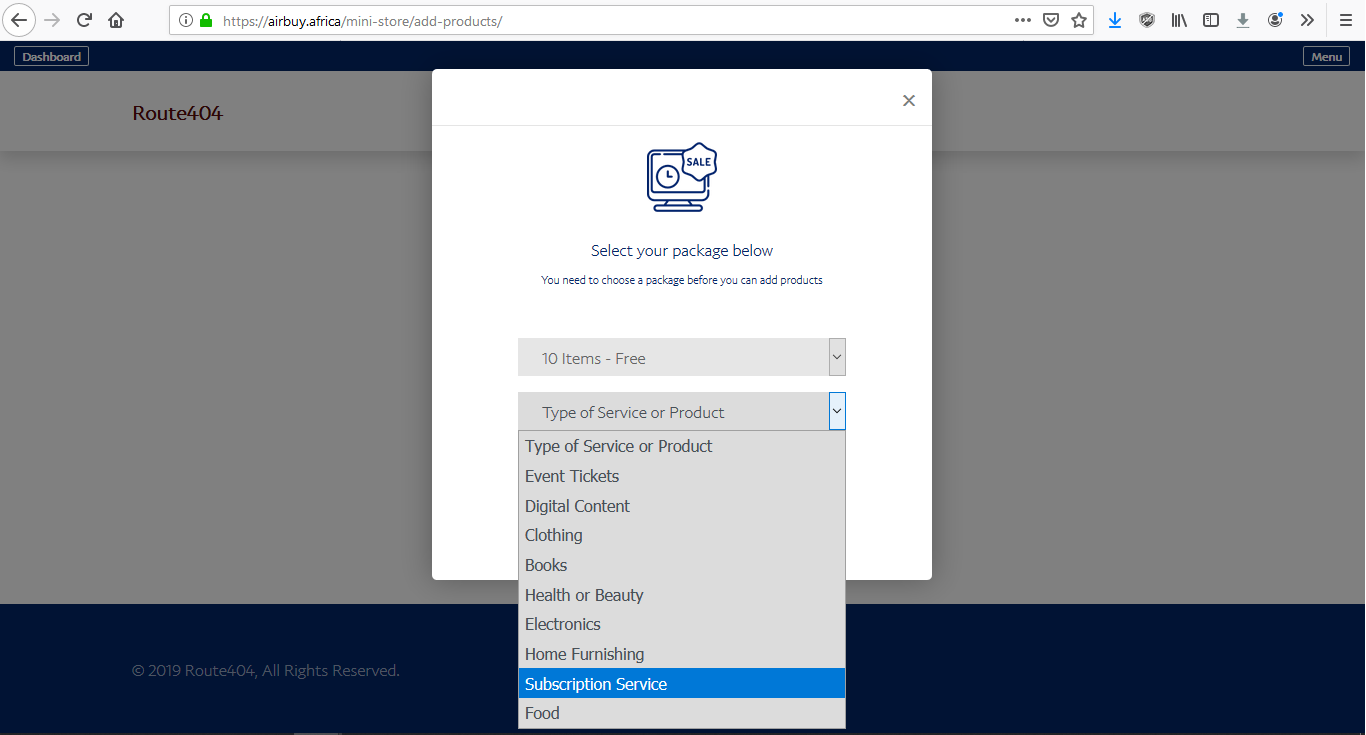Go to the browser home page
Image resolution: width=1366 pixels, height=735 pixels.
click(116, 20)
